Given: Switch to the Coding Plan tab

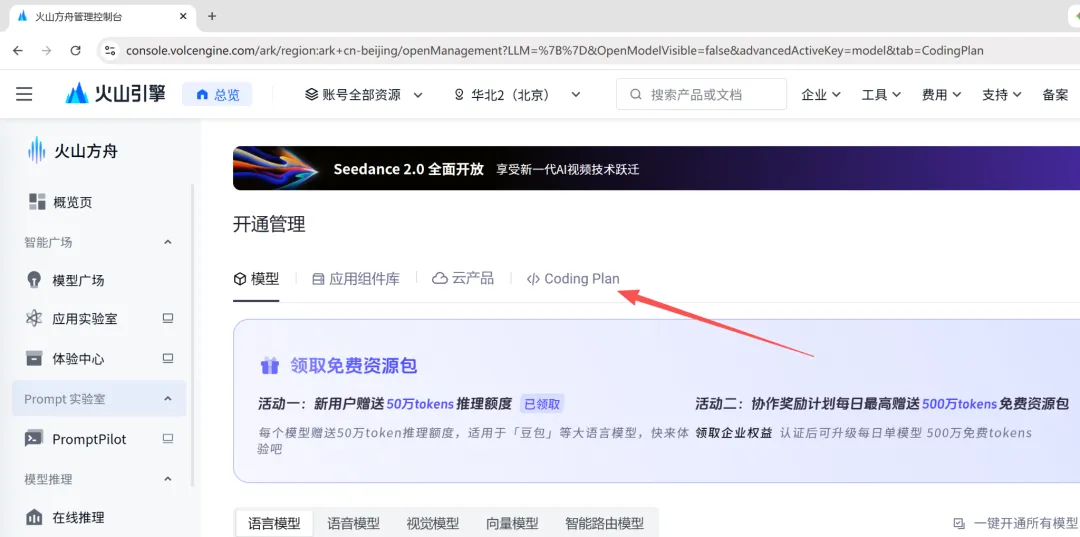Looking at the screenshot, I should click(x=573, y=279).
